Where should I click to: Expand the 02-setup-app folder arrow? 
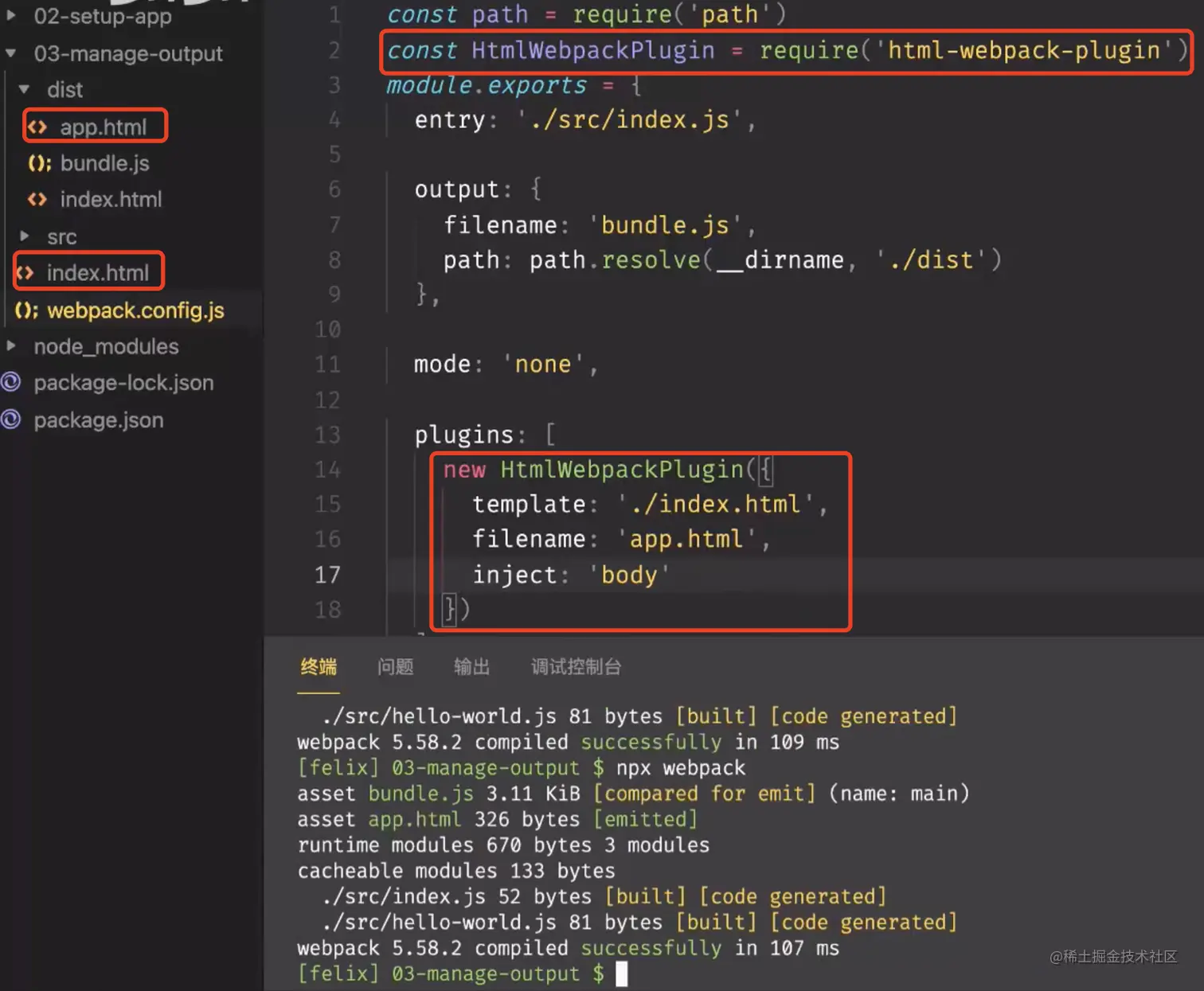[11, 15]
